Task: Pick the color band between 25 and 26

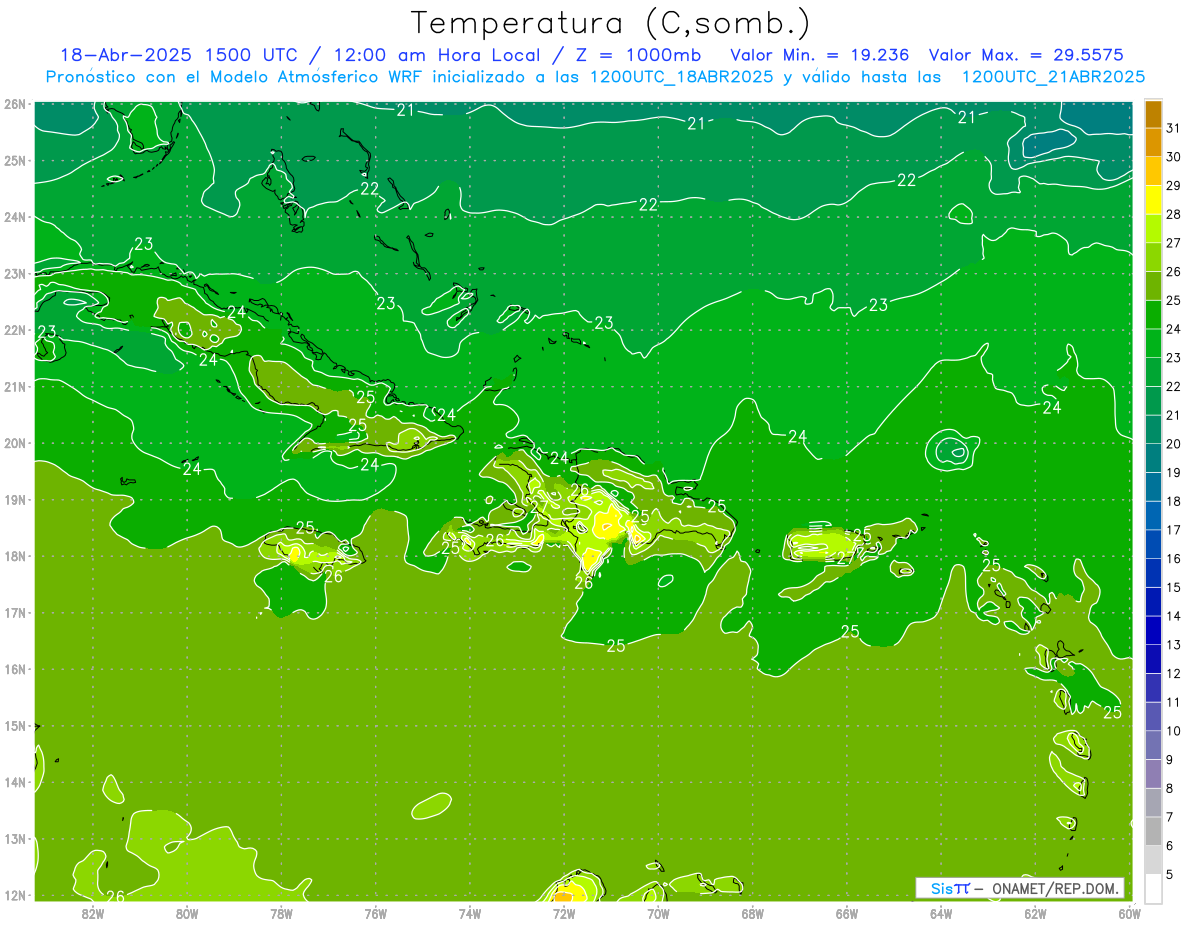Action: point(1153,286)
